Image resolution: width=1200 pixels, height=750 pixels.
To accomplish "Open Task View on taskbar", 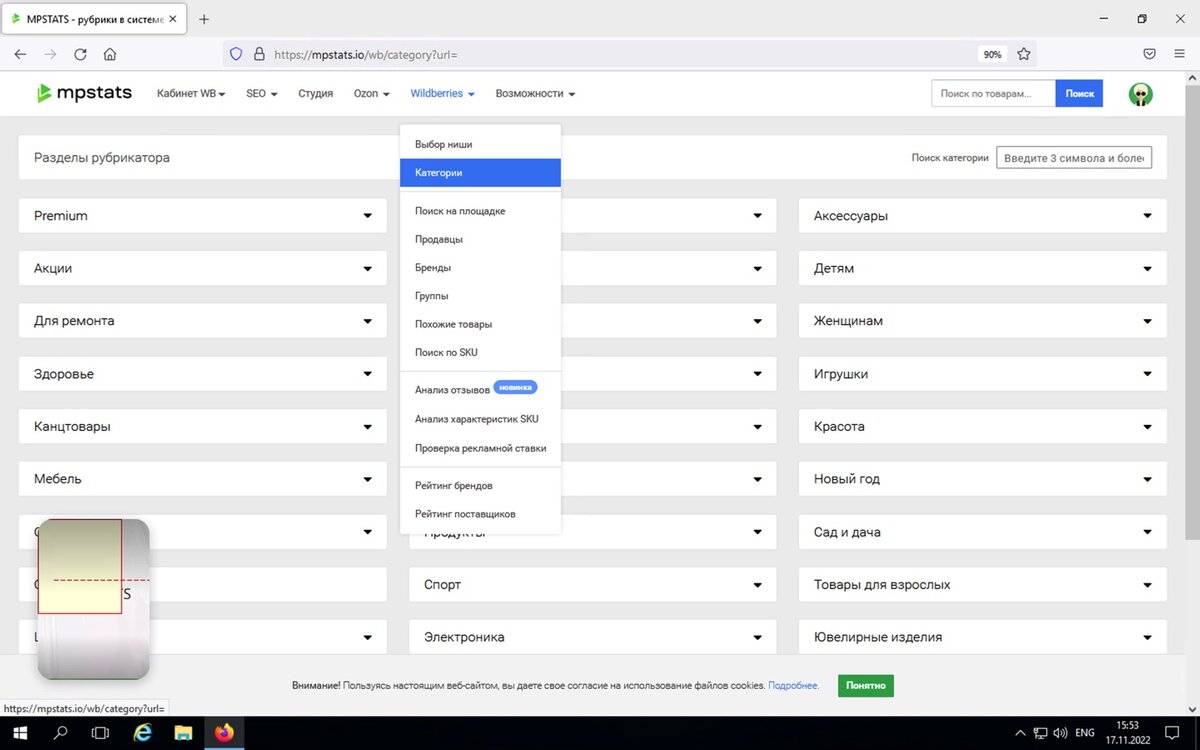I will 100,733.
